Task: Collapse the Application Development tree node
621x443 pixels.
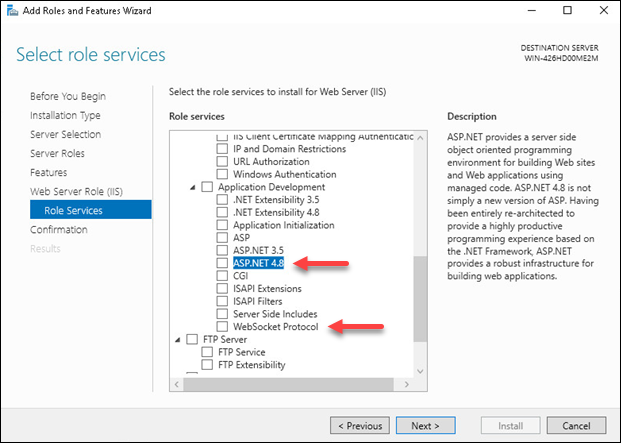Action: click(193, 187)
